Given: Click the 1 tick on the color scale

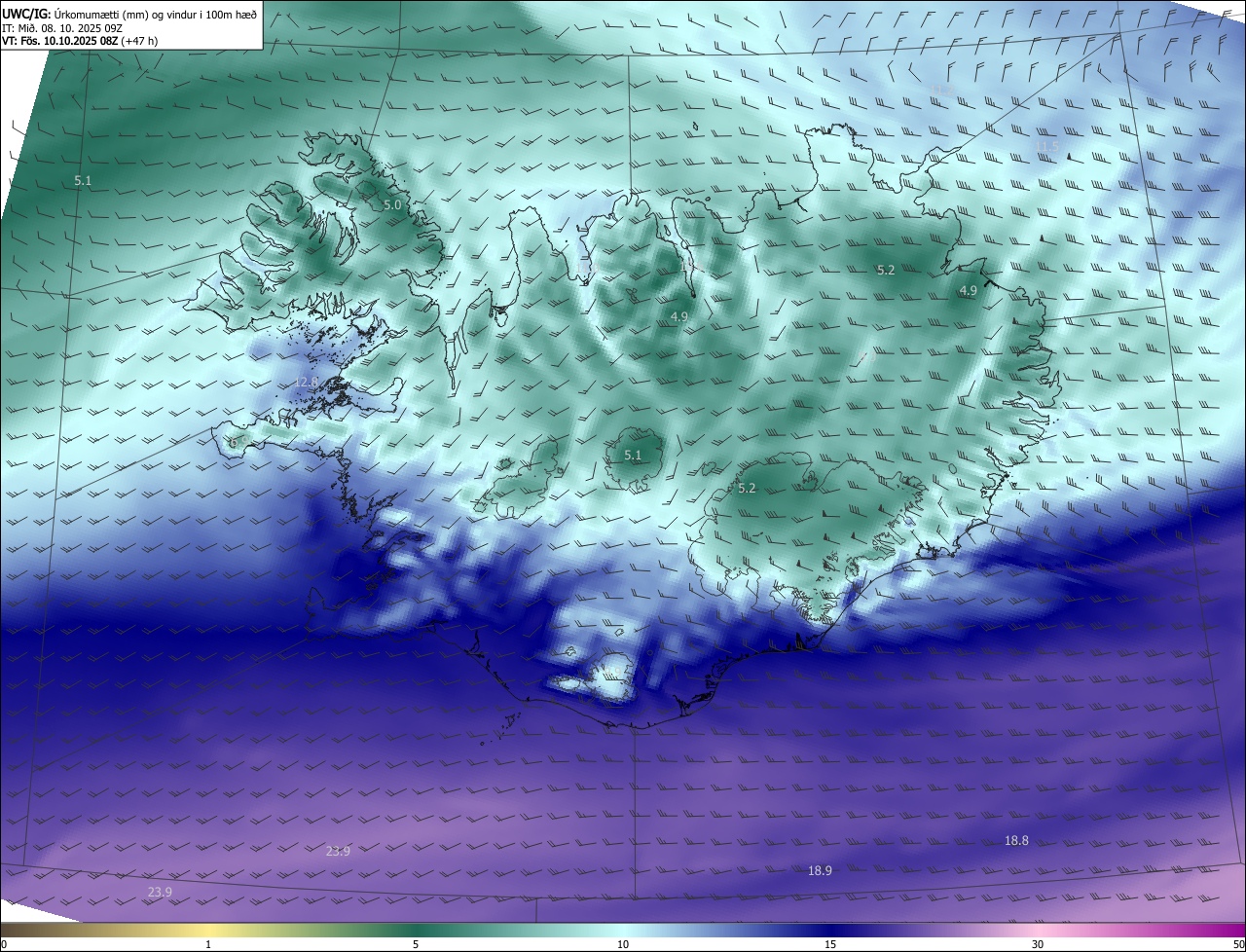Looking at the screenshot, I should click(x=208, y=944).
